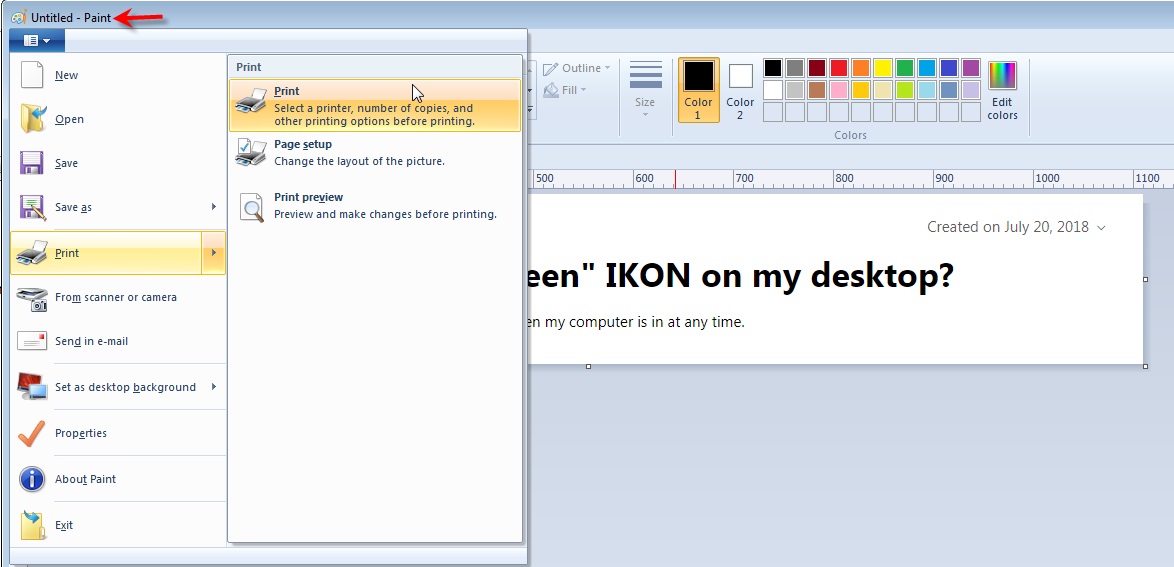Click the scanner and camera icon

pos(32,298)
